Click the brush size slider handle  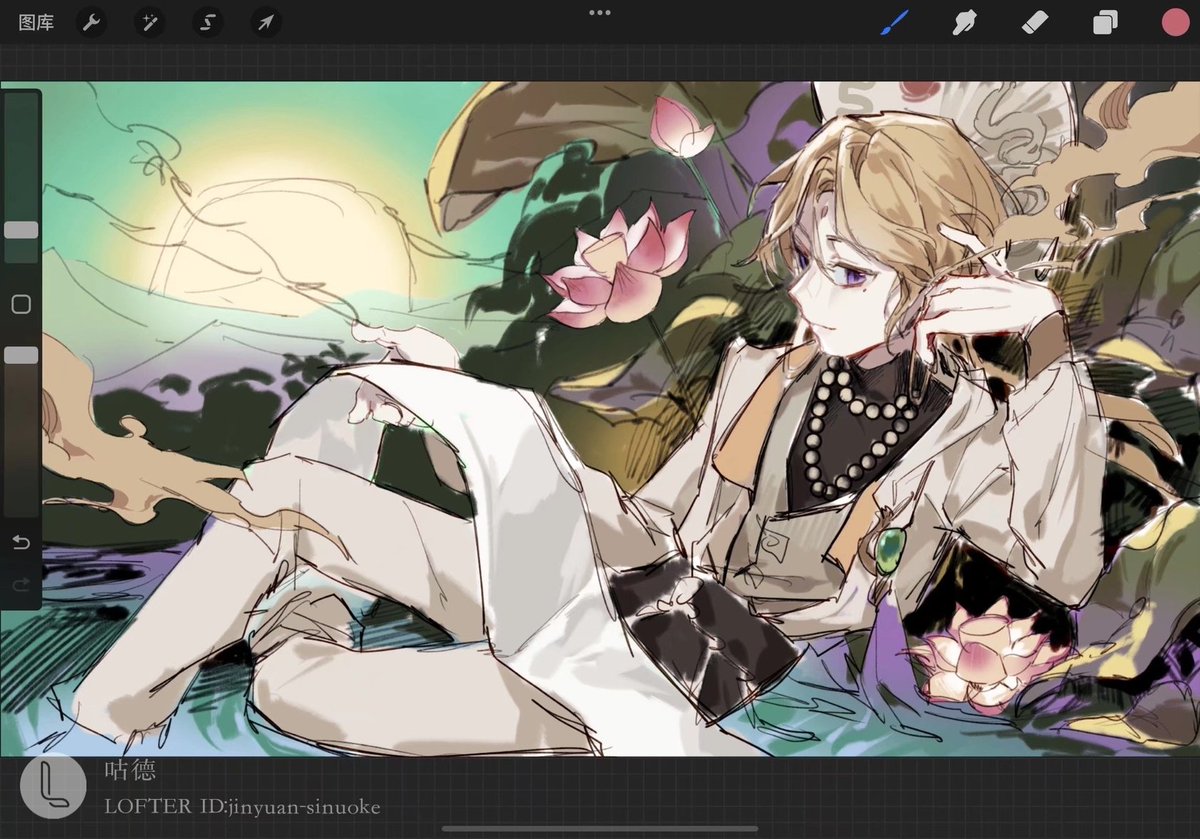21,230
